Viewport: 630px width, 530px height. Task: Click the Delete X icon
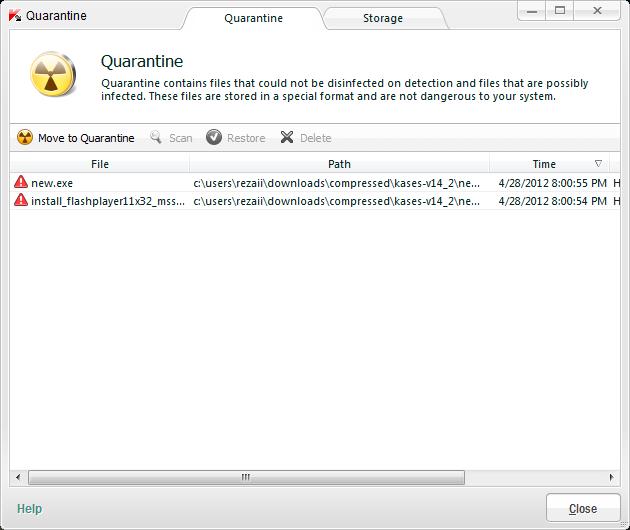286,137
